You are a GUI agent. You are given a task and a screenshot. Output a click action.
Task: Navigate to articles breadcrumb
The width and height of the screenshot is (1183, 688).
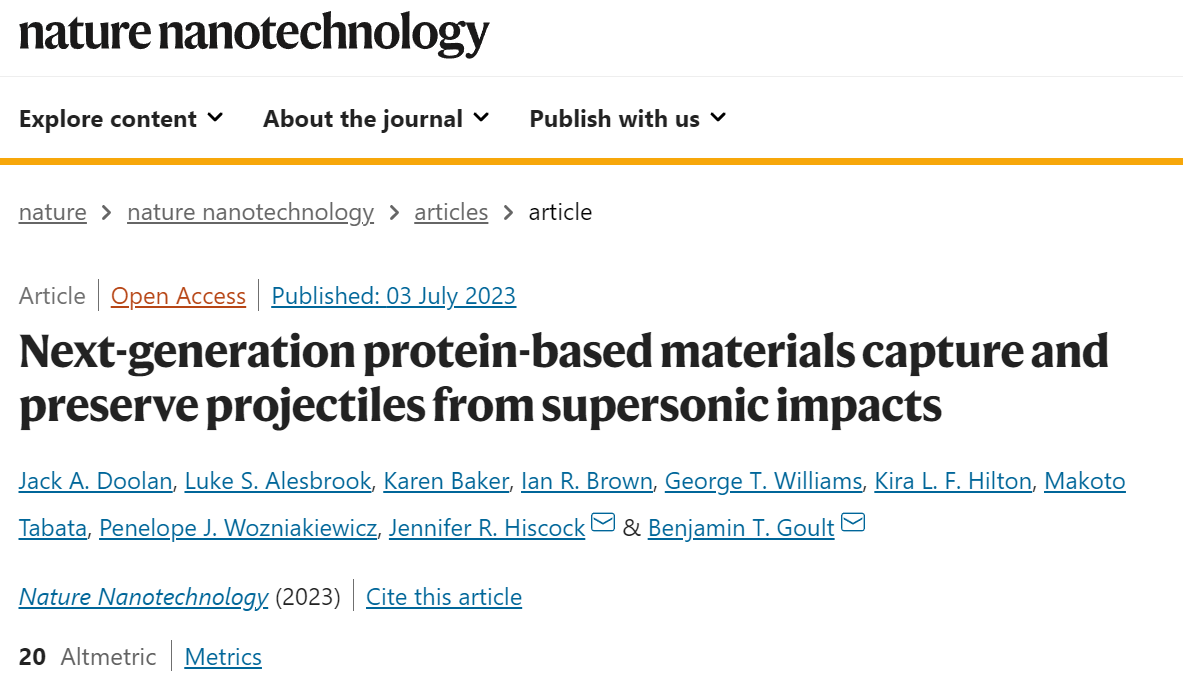pos(451,212)
